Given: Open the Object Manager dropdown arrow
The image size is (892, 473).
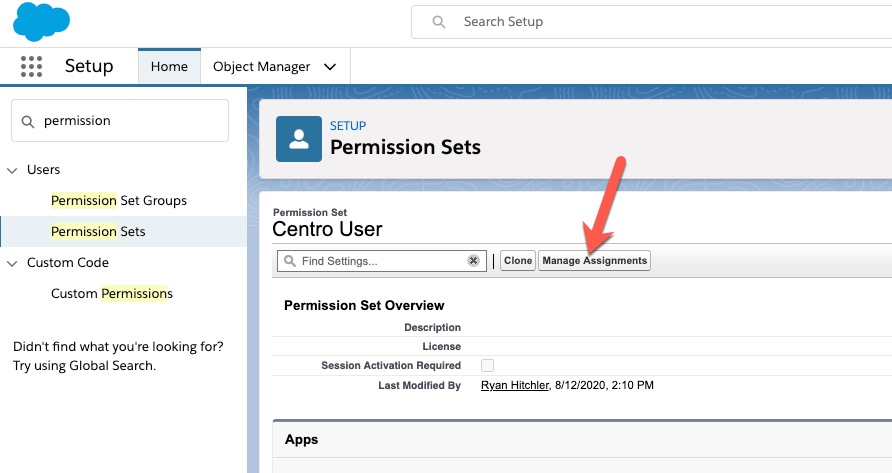Looking at the screenshot, I should (x=330, y=67).
